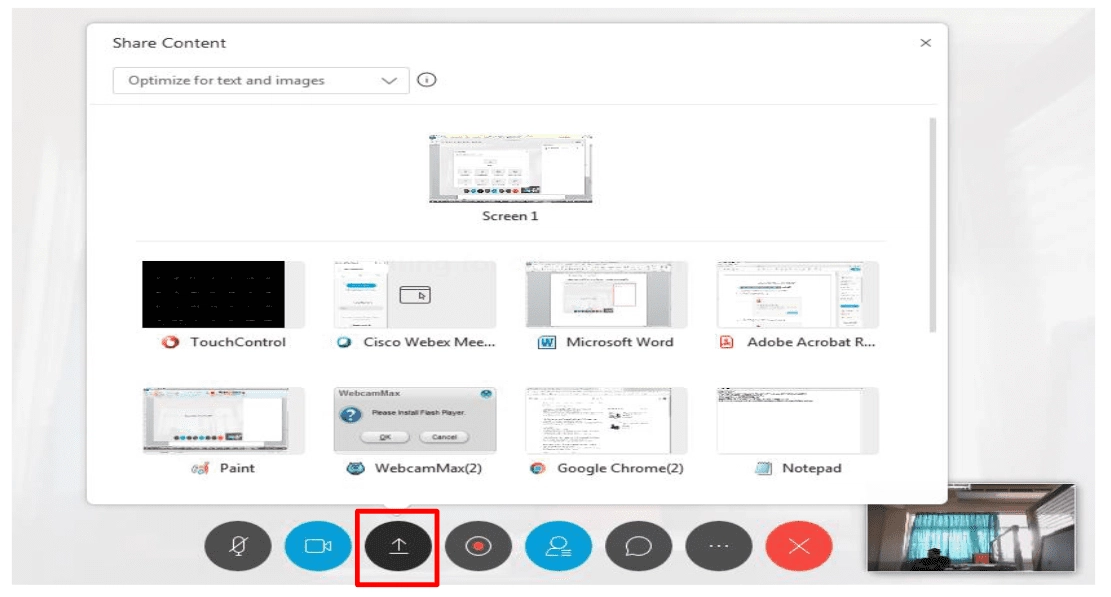Toggle the video camera button
The width and height of the screenshot is (1111, 597).
[x=318, y=546]
